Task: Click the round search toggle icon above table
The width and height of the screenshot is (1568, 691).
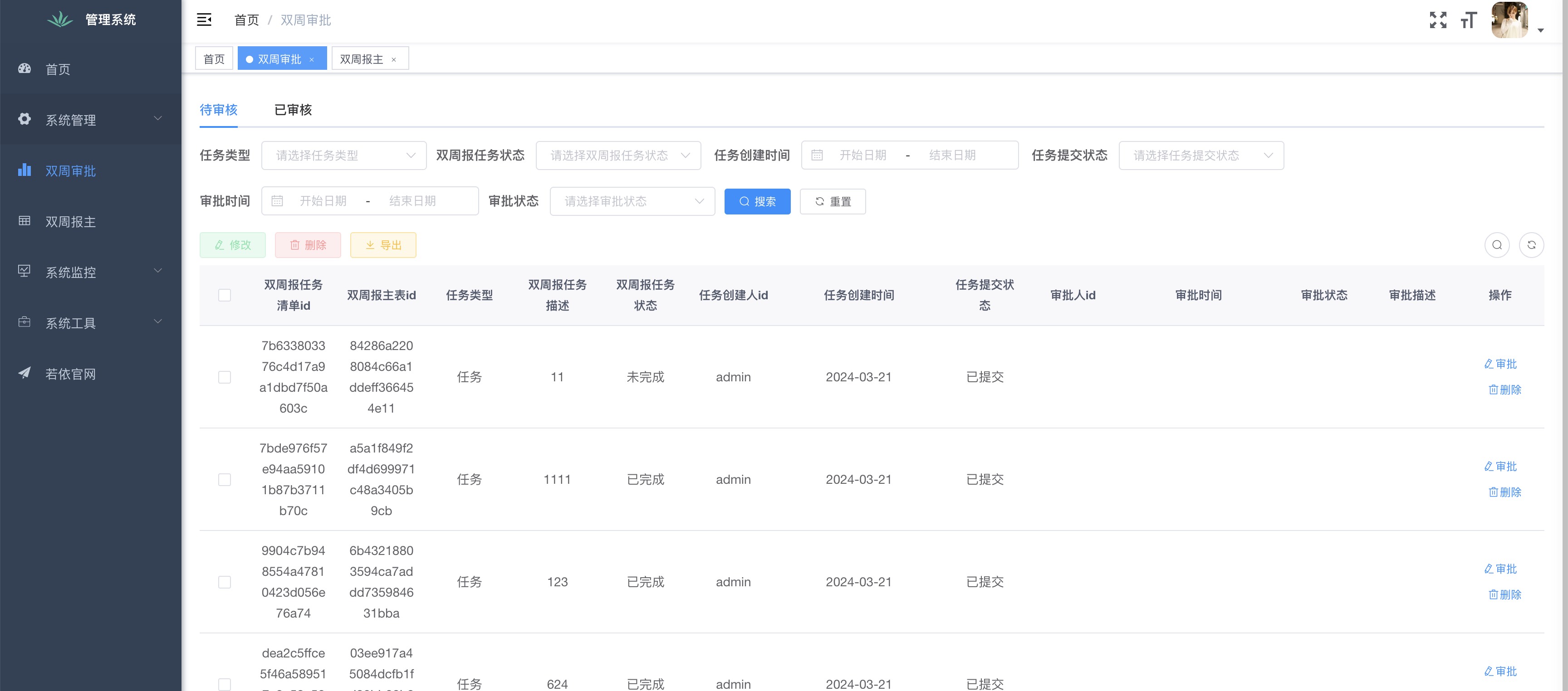Action: (x=1497, y=245)
